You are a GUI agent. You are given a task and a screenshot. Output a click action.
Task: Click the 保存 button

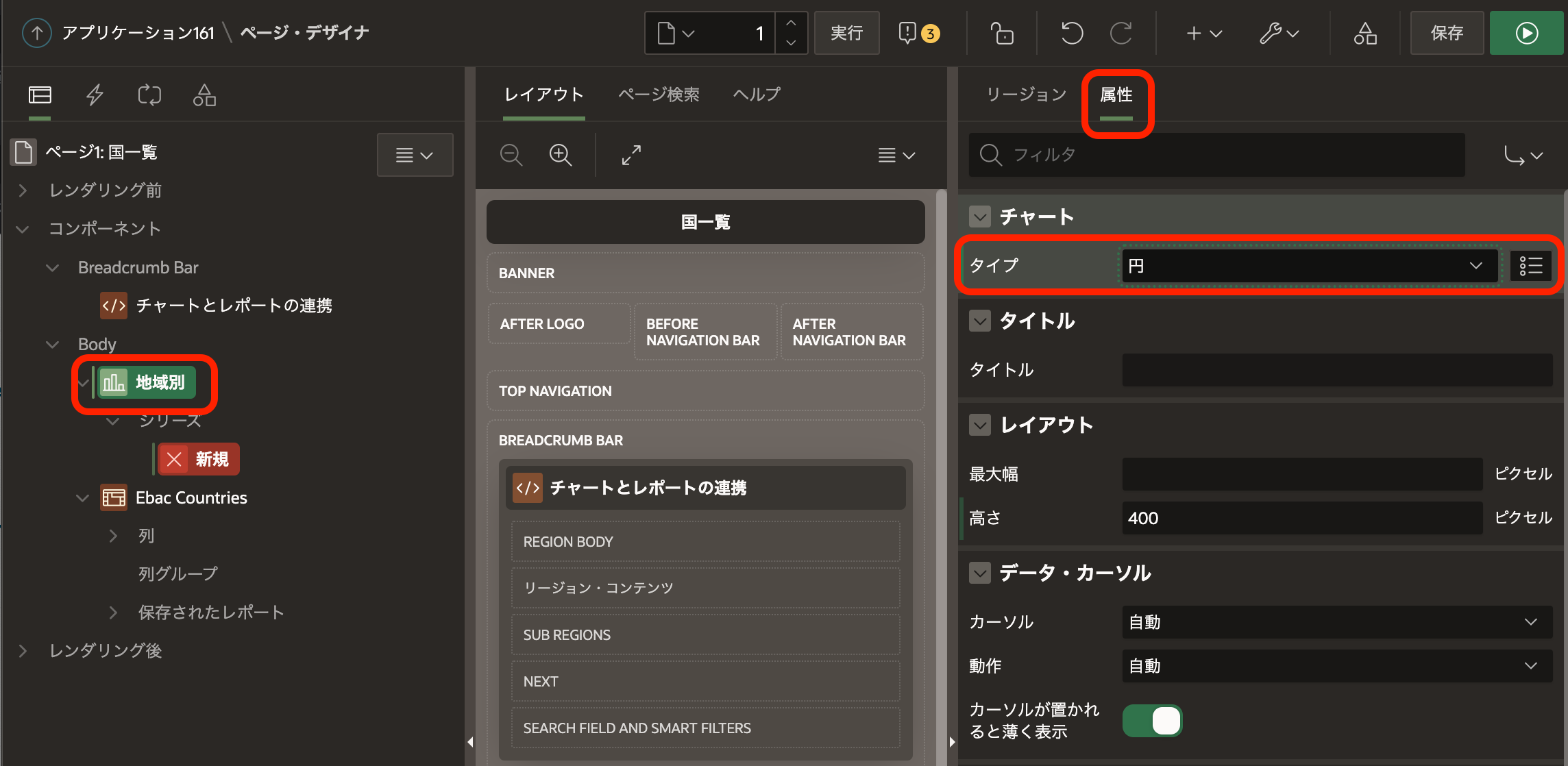pos(1447,33)
